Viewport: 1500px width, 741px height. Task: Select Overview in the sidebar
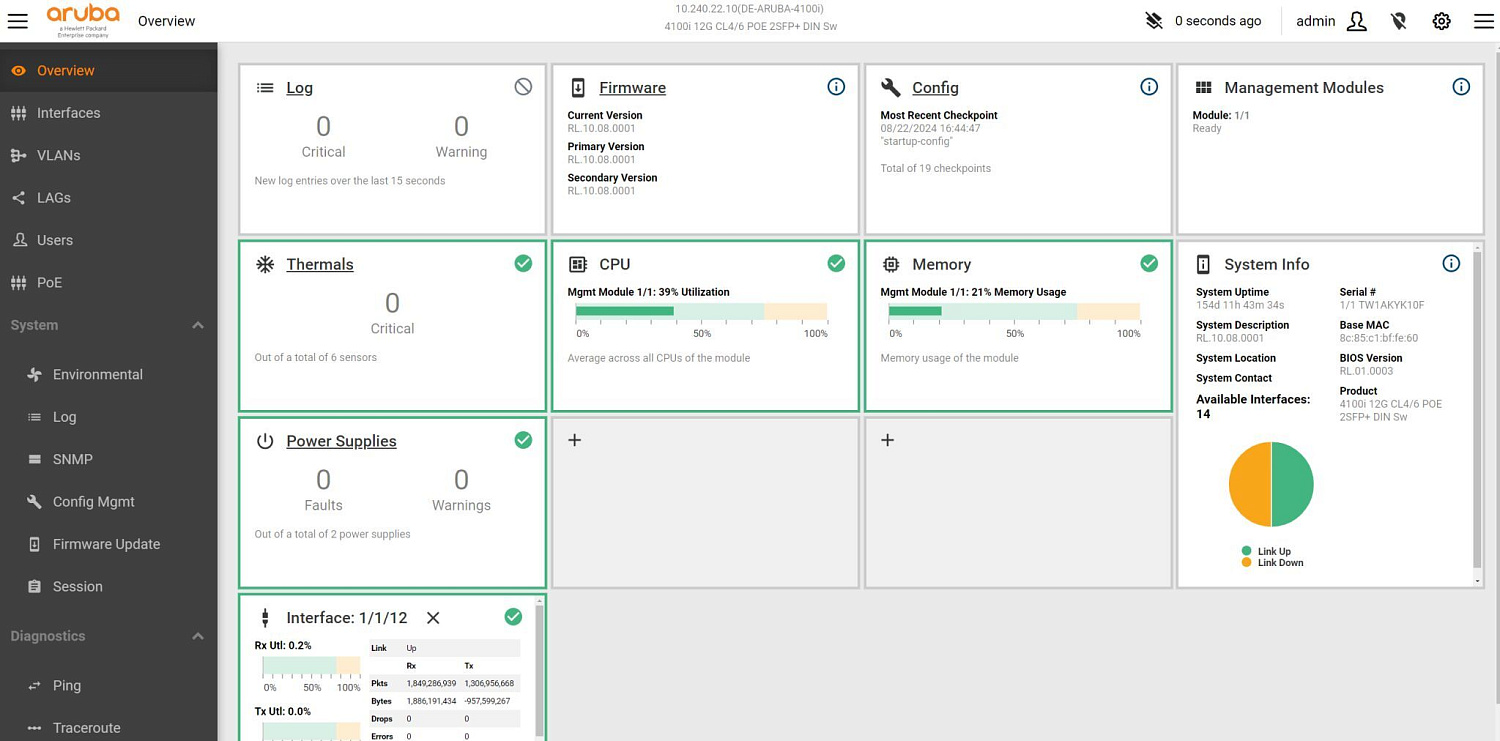pyautogui.click(x=108, y=71)
